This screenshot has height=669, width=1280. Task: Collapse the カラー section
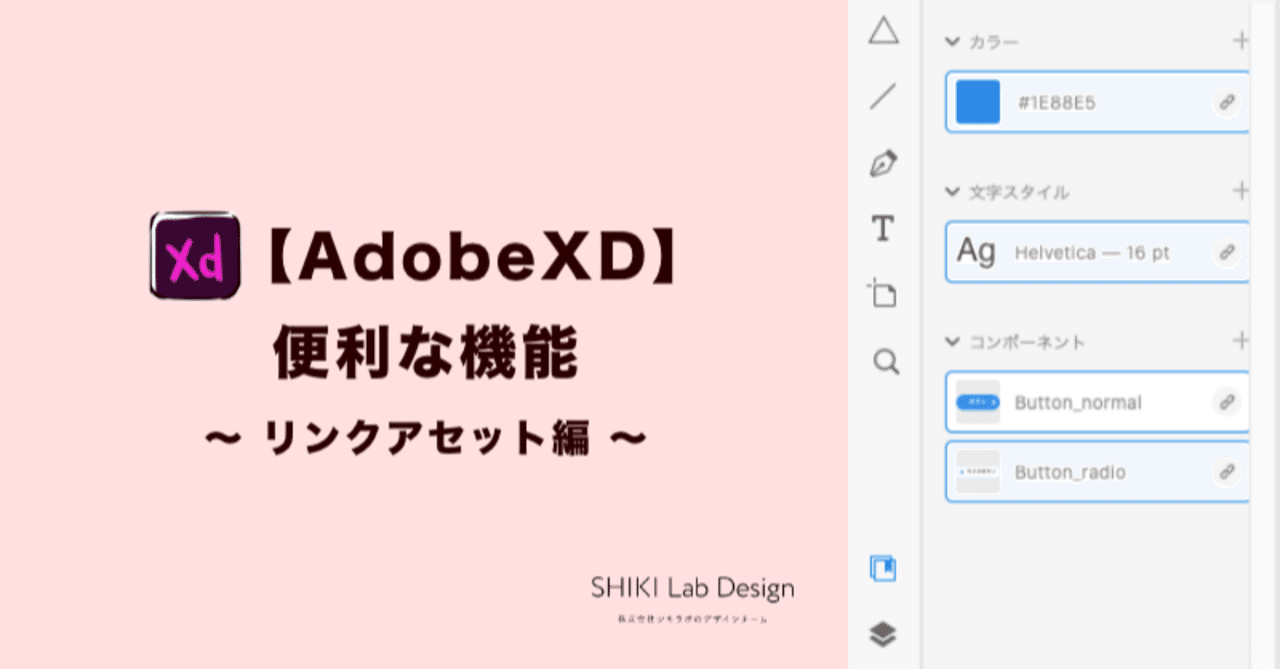click(952, 41)
